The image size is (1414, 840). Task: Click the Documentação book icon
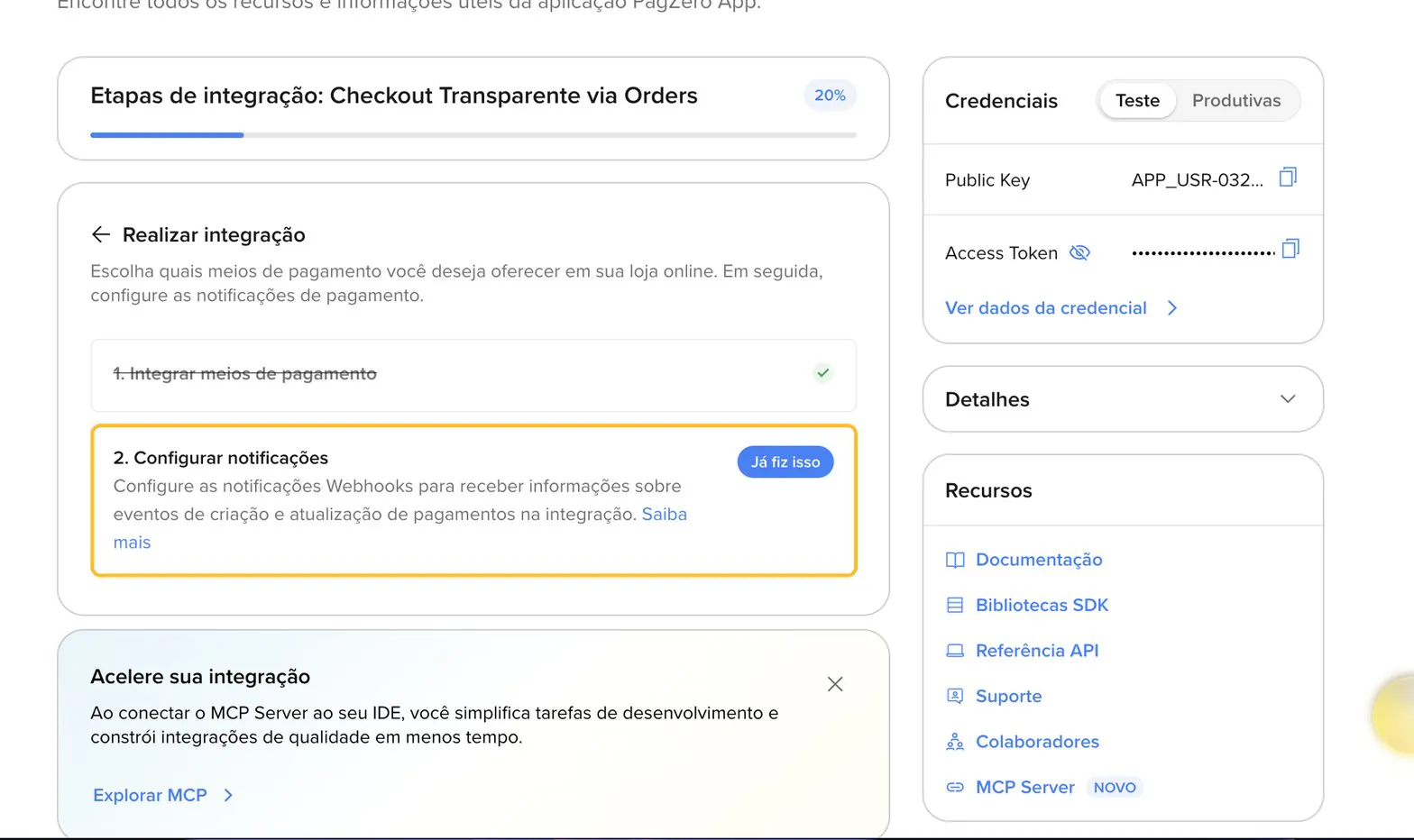click(955, 560)
